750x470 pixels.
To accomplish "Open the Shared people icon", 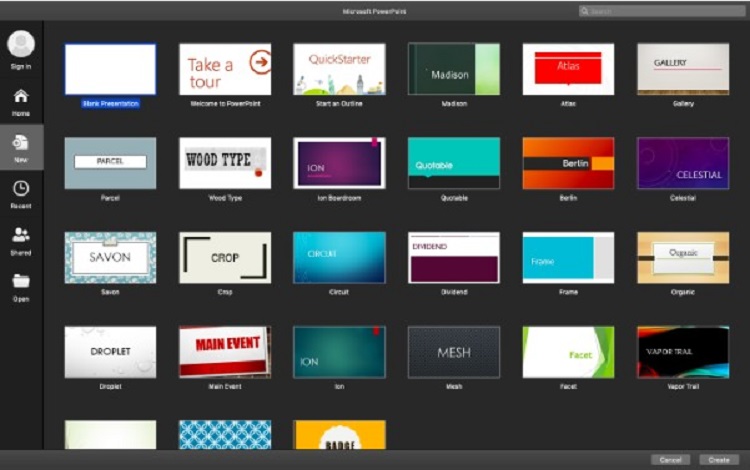I will click(x=21, y=235).
